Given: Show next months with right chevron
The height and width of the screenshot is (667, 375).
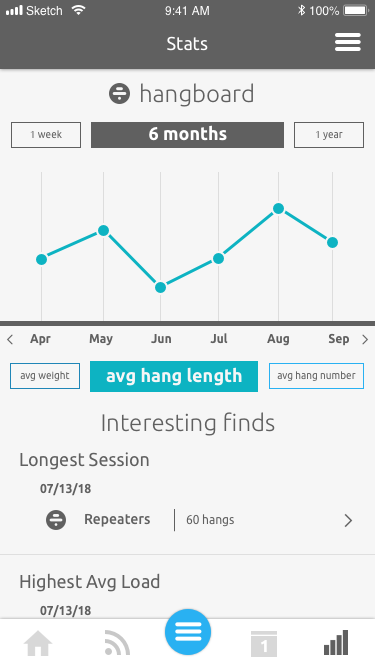Looking at the screenshot, I should tap(365, 339).
